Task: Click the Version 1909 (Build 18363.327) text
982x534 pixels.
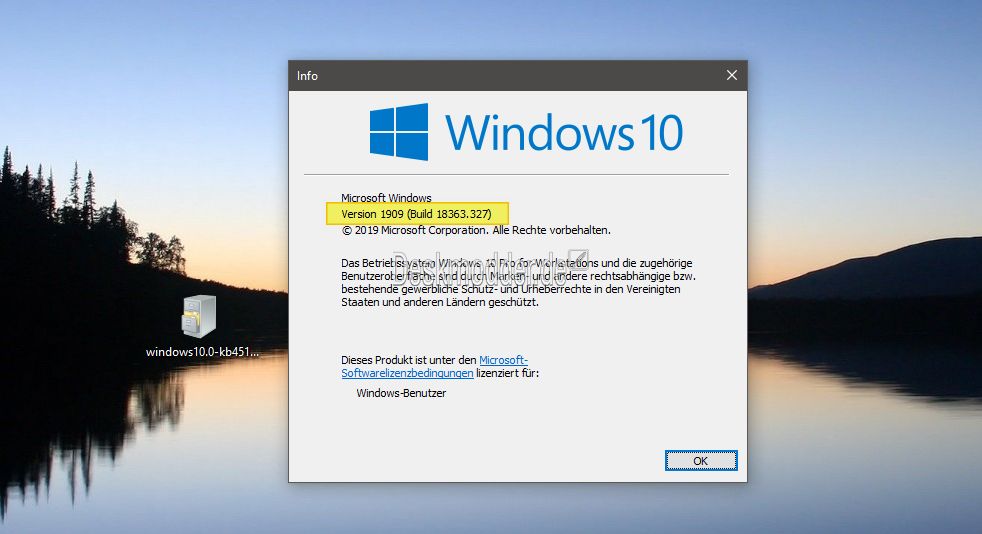Action: (416, 214)
